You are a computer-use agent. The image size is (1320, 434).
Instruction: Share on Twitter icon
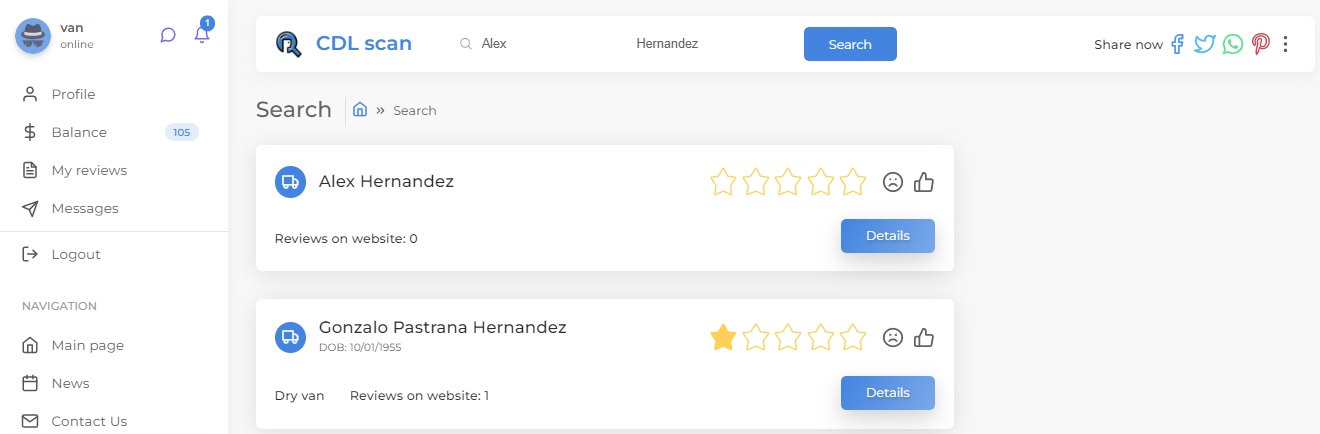click(1205, 44)
